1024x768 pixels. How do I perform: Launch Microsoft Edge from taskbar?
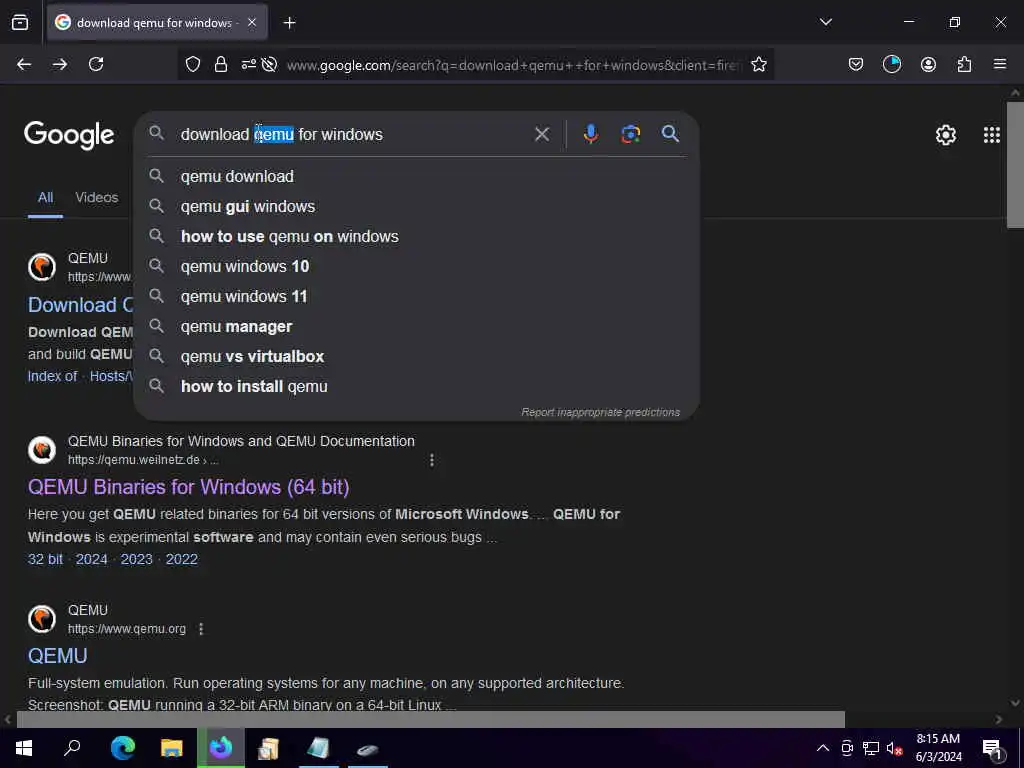pos(122,748)
